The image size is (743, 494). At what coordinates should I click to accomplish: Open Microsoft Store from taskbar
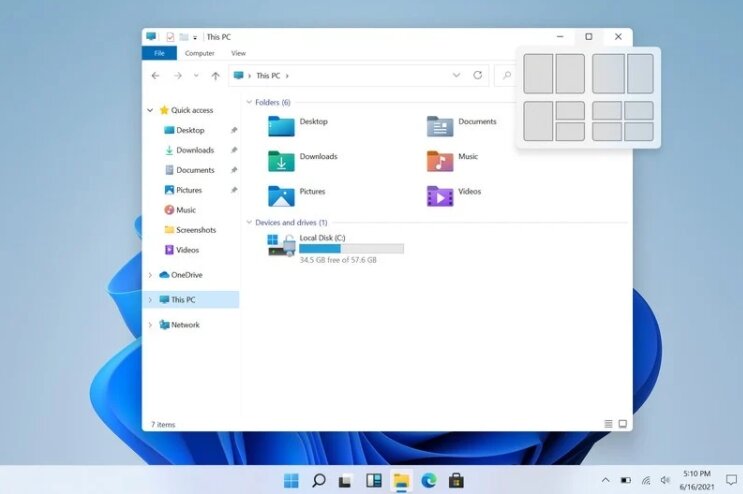click(x=456, y=481)
